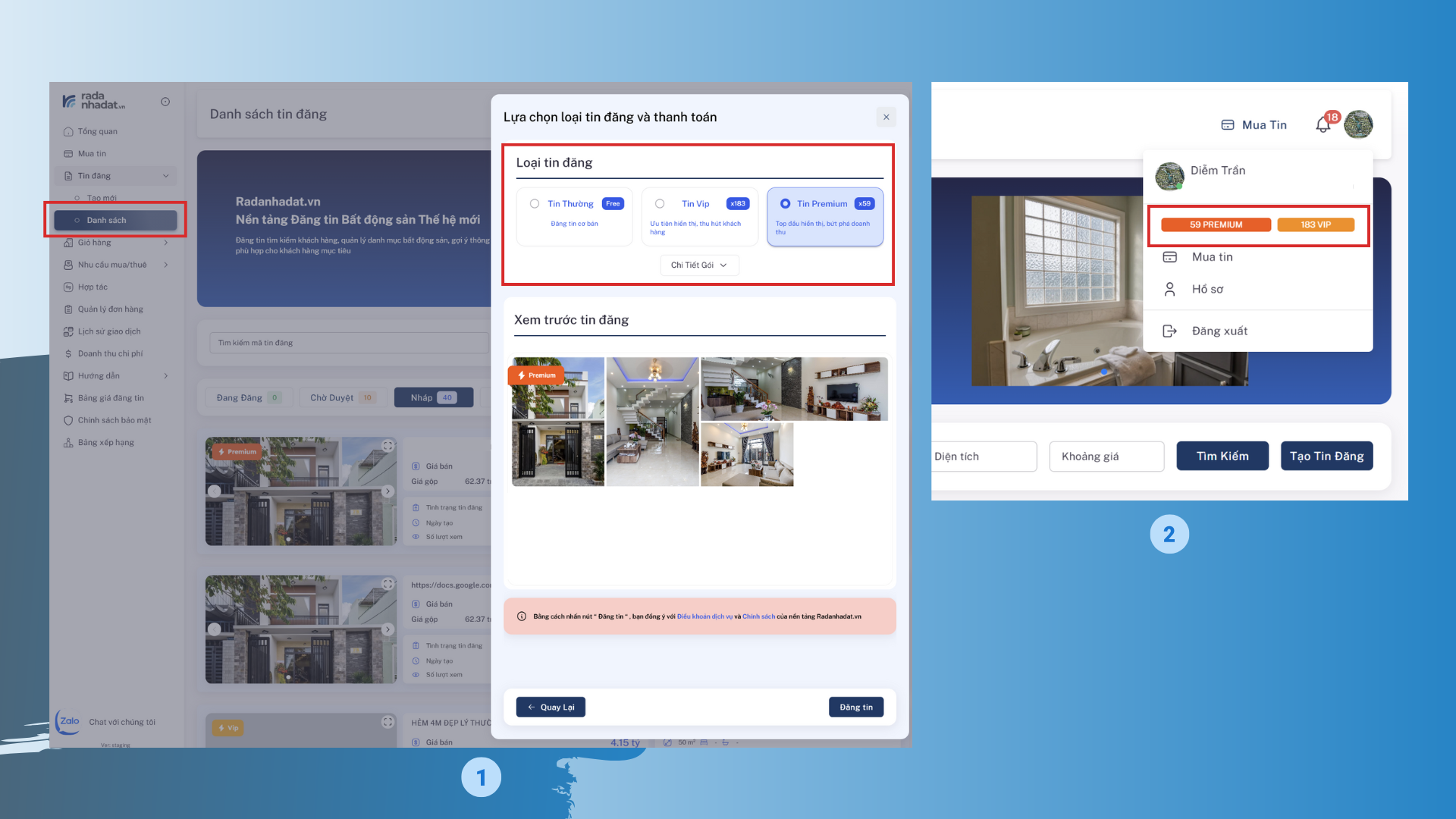
Task: Select Mua tin in profile dropdown
Action: (x=1212, y=257)
